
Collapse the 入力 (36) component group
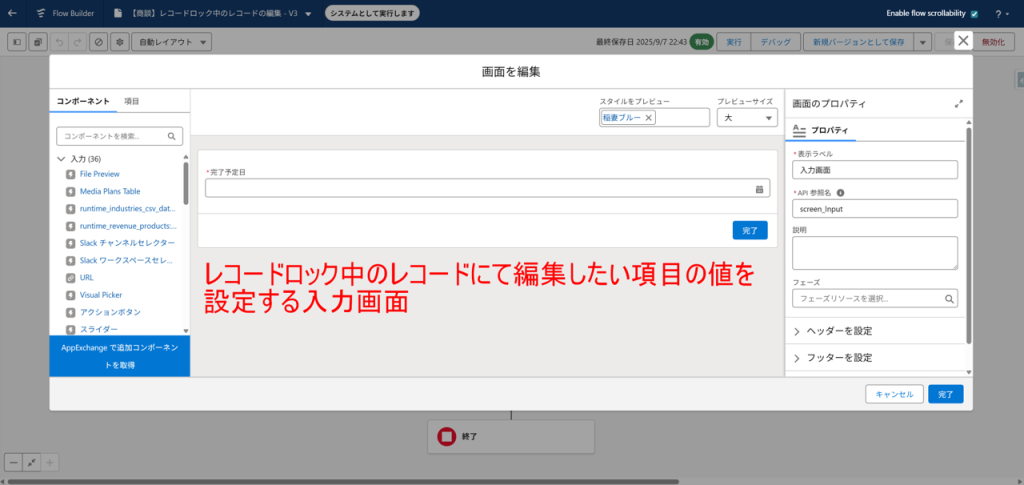click(x=62, y=159)
